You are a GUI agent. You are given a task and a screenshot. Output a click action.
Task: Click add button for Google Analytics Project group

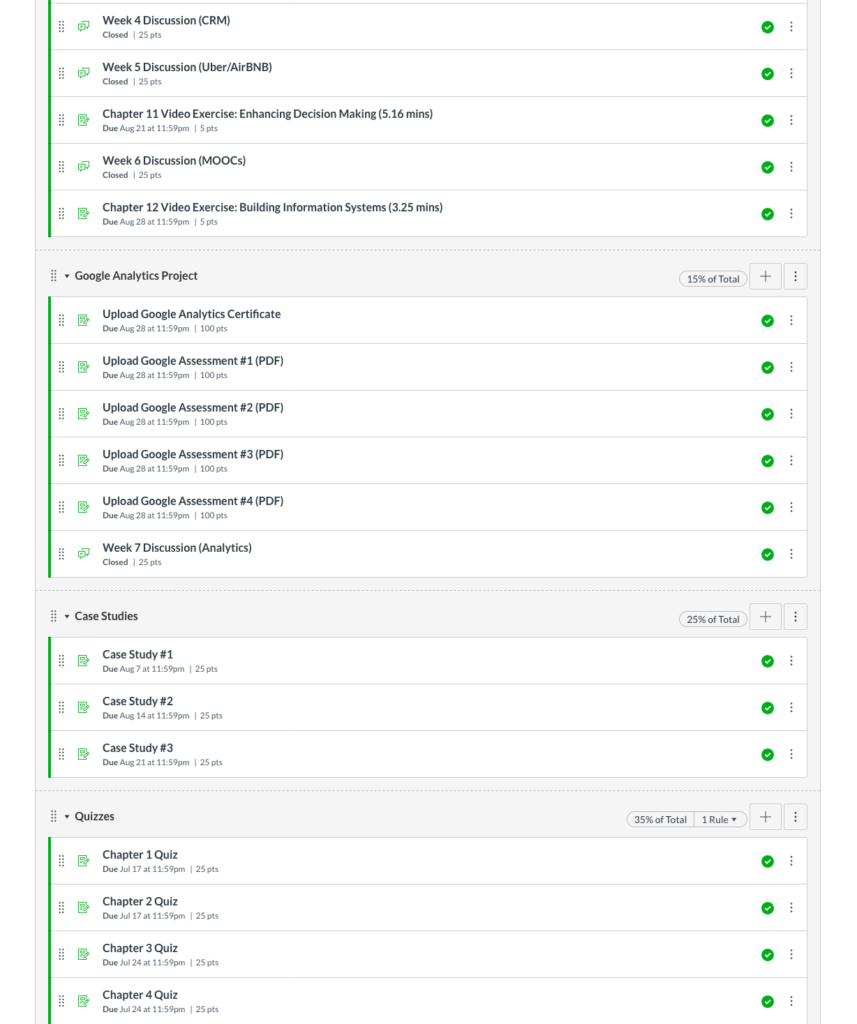[x=765, y=277]
